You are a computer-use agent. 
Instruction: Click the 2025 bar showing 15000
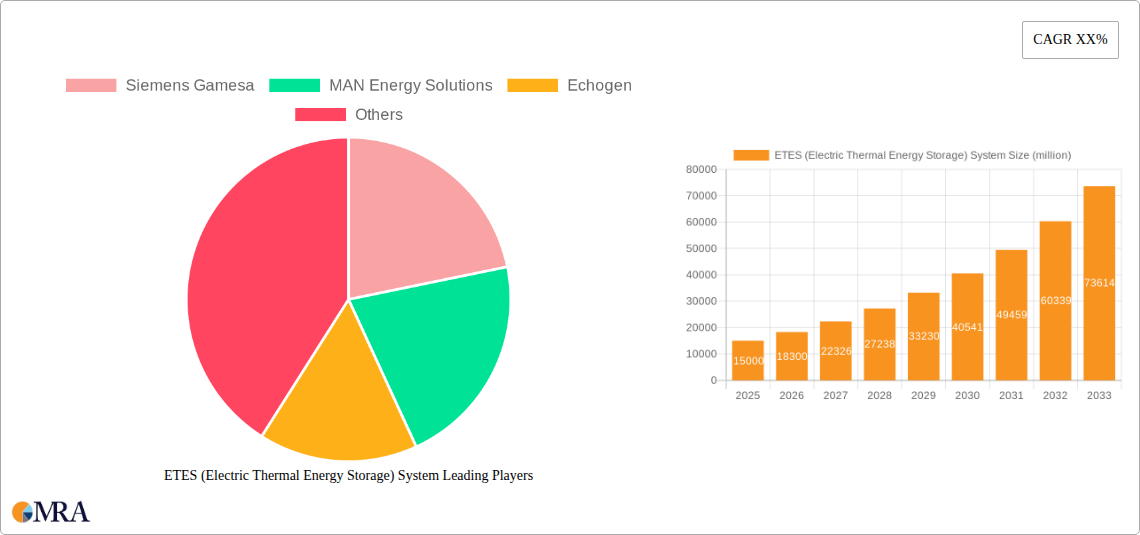coord(747,361)
